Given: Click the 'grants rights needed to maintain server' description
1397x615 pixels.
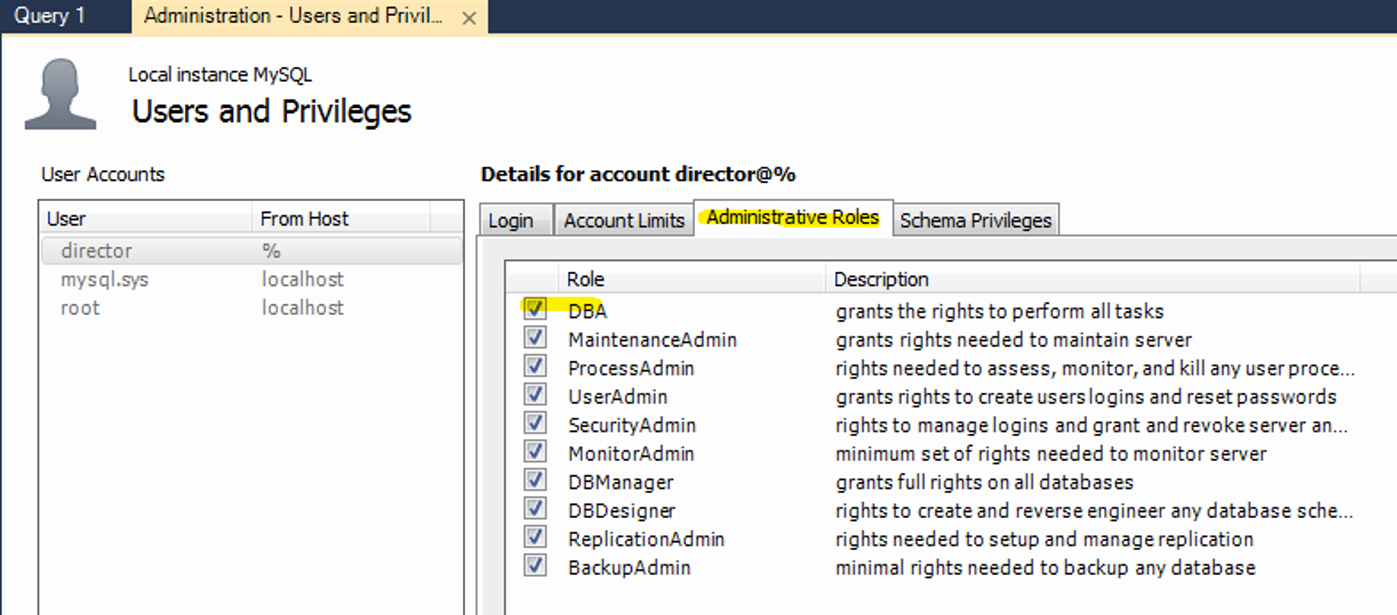Looking at the screenshot, I should pos(1014,340).
